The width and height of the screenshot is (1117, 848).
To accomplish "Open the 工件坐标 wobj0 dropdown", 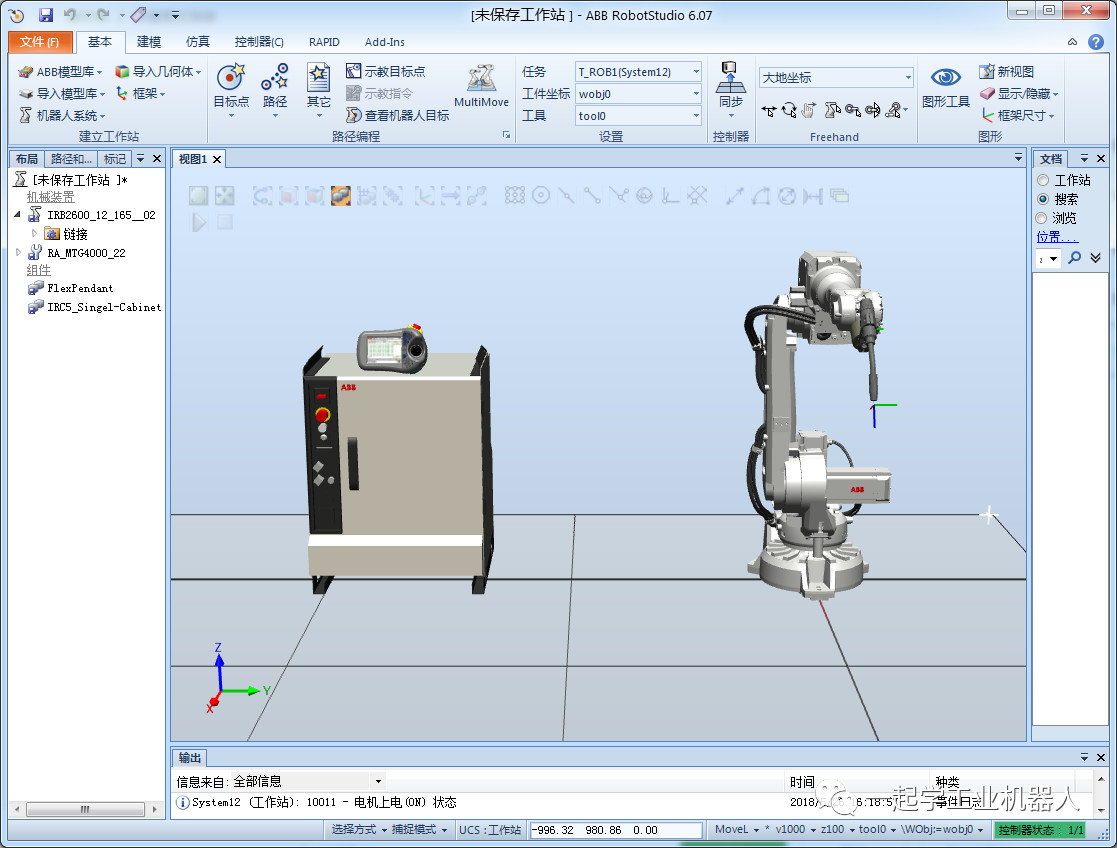I will click(696, 94).
